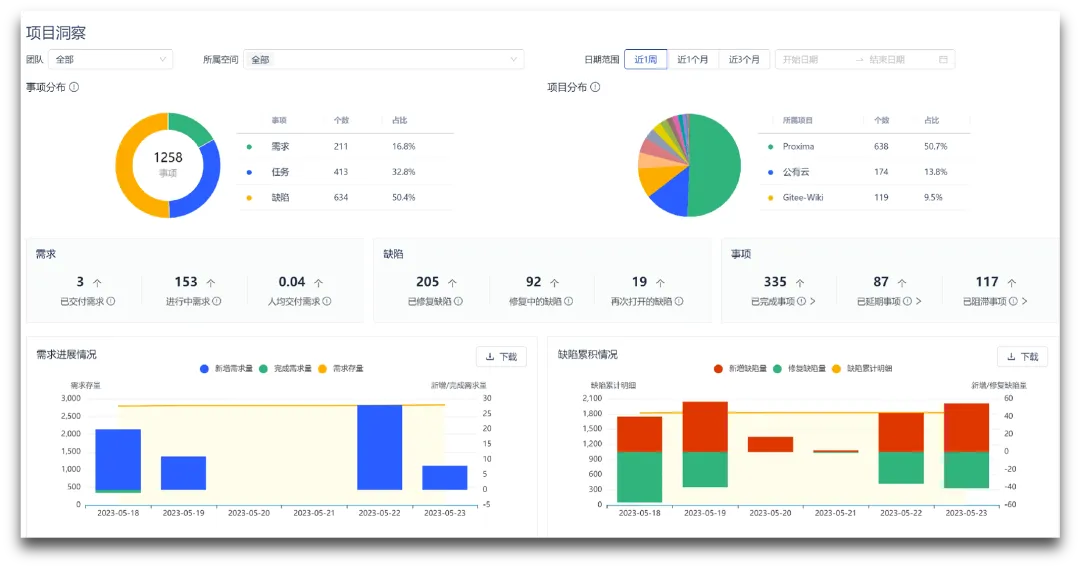Click info icon beside 项目分布 title
The height and width of the screenshot is (568, 1080).
(595, 87)
